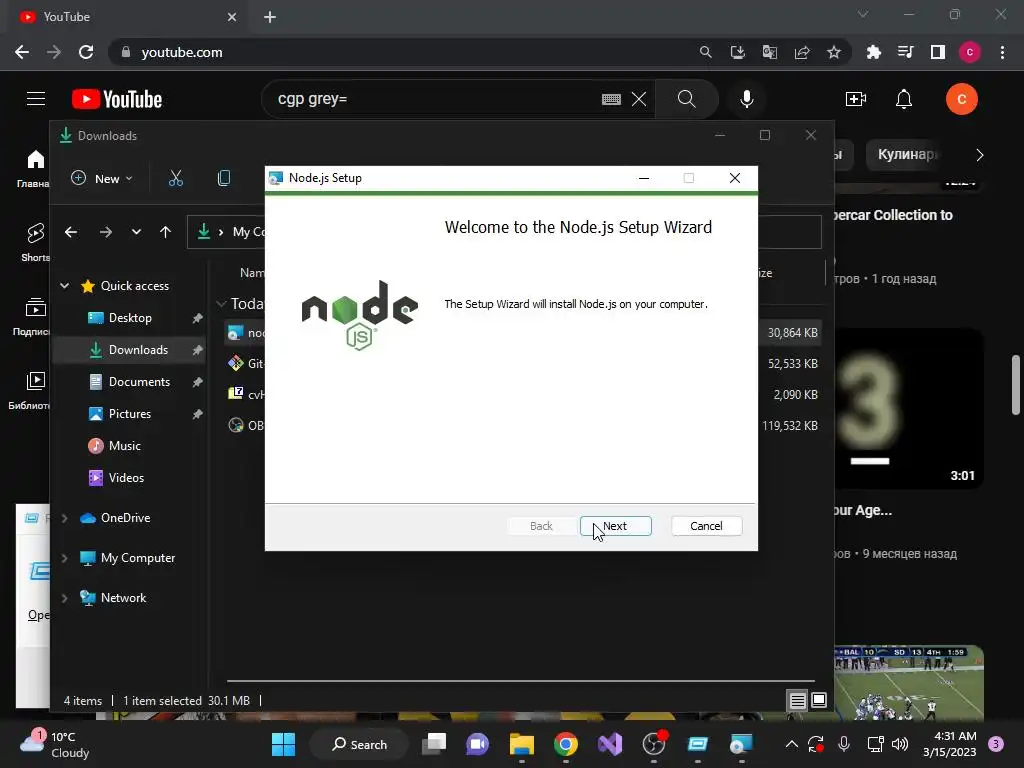The height and width of the screenshot is (768, 1024).
Task: Go to YouTube Home in sidebar
Action: [x=35, y=168]
